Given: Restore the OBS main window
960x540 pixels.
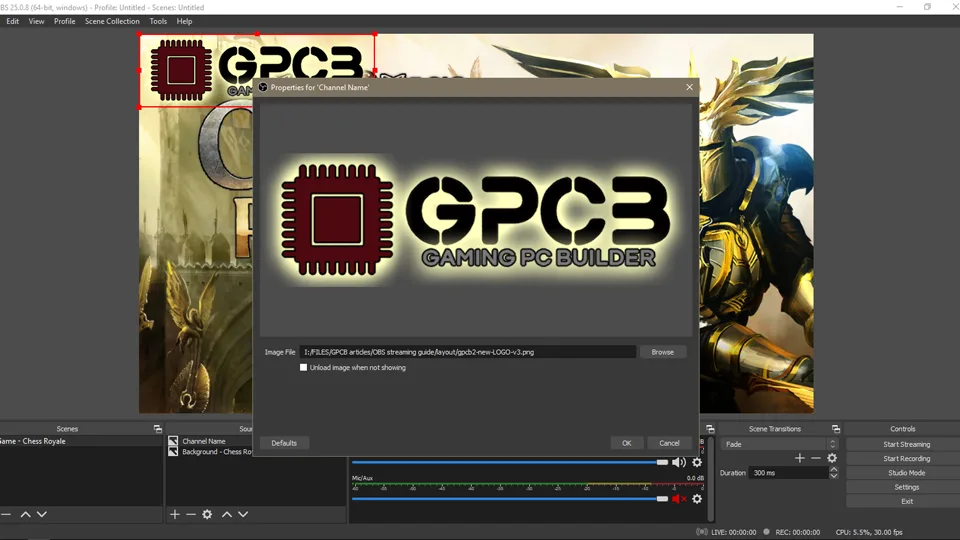Looking at the screenshot, I should click(x=927, y=7).
